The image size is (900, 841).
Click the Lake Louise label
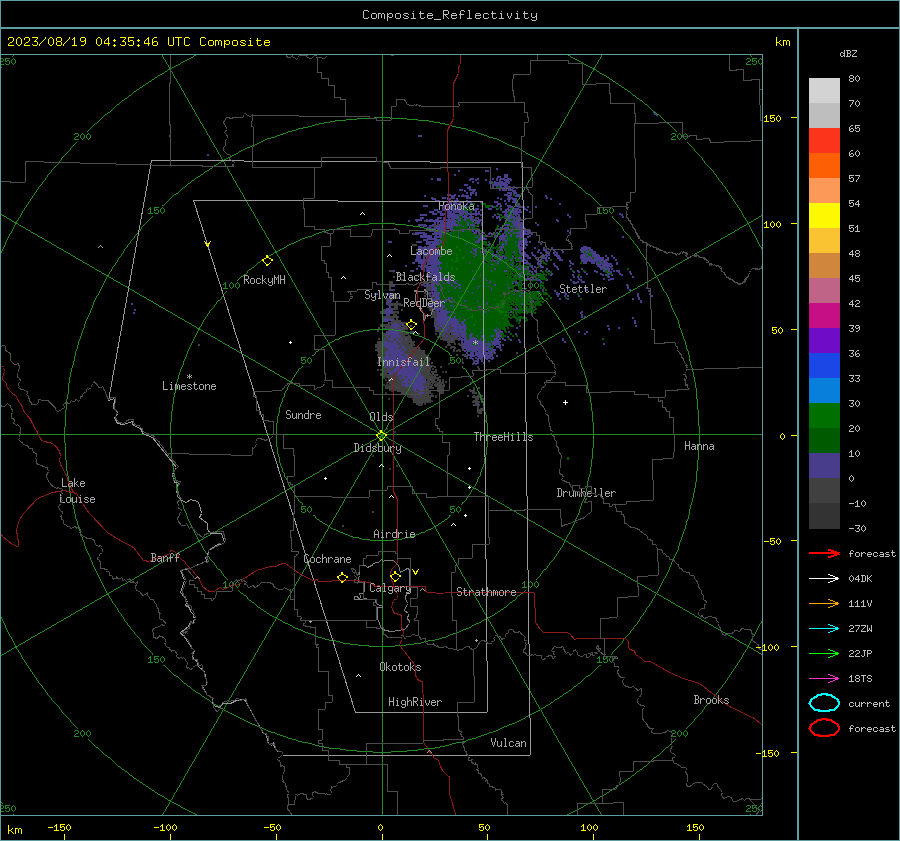[x=77, y=491]
